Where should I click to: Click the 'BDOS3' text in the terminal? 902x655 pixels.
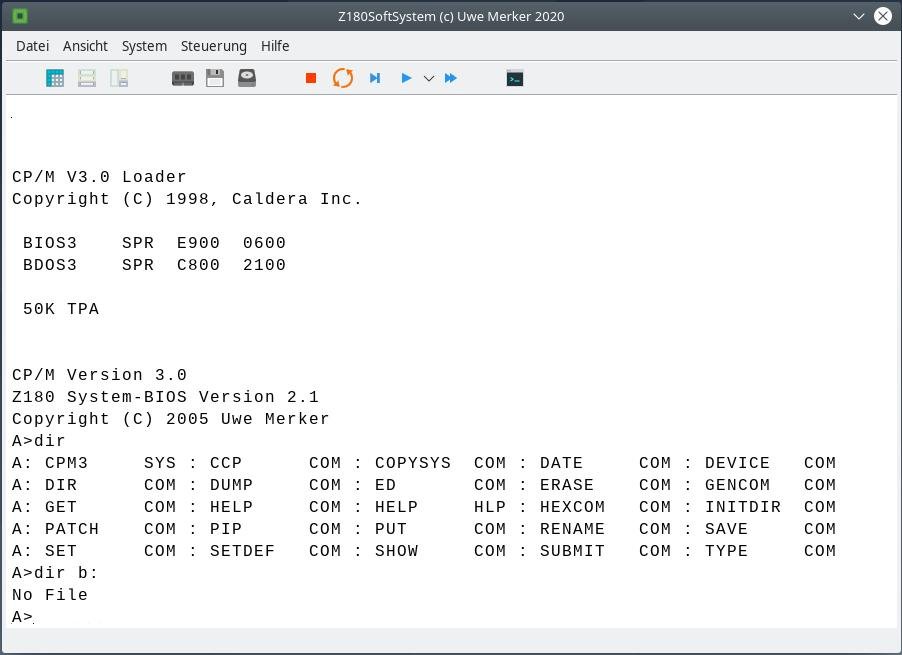tap(49, 265)
